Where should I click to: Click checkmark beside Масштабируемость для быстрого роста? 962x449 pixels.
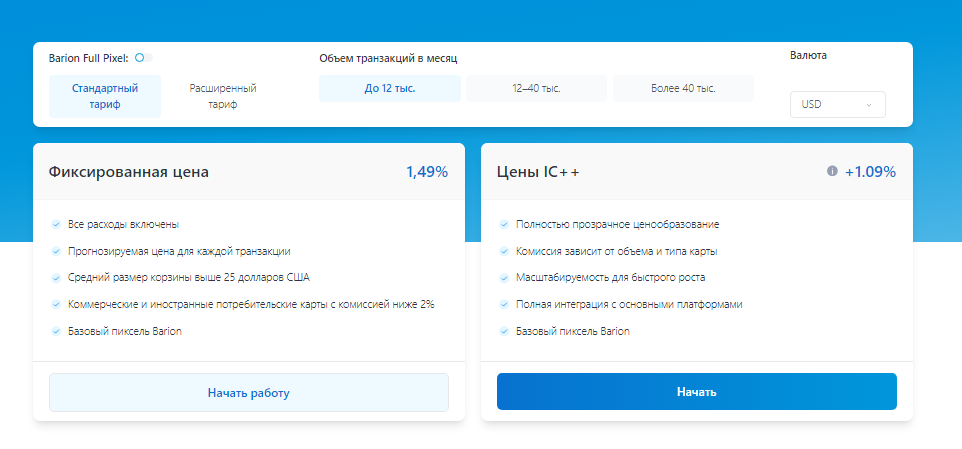tap(504, 278)
